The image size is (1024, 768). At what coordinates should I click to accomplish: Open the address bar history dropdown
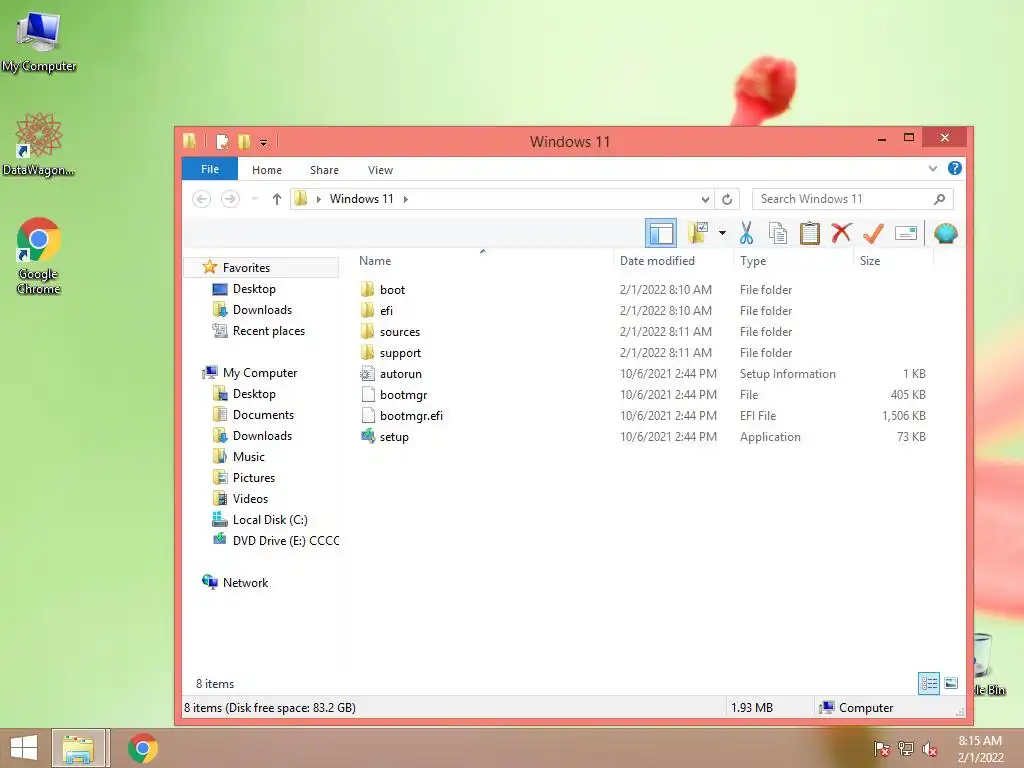(x=705, y=199)
